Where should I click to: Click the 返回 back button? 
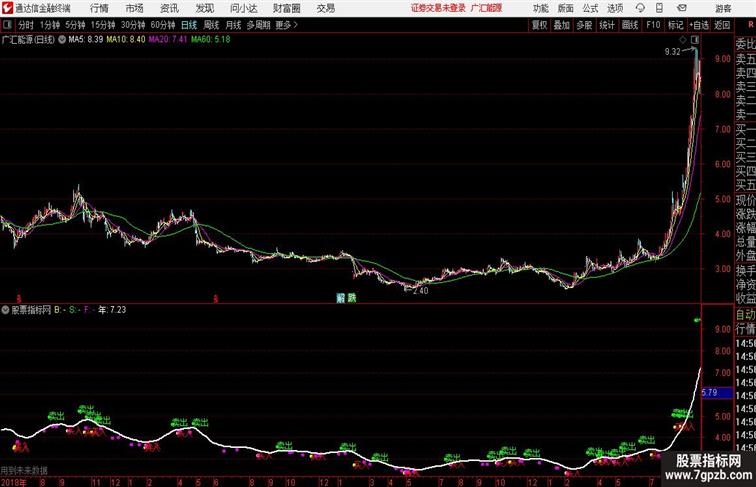coord(722,25)
